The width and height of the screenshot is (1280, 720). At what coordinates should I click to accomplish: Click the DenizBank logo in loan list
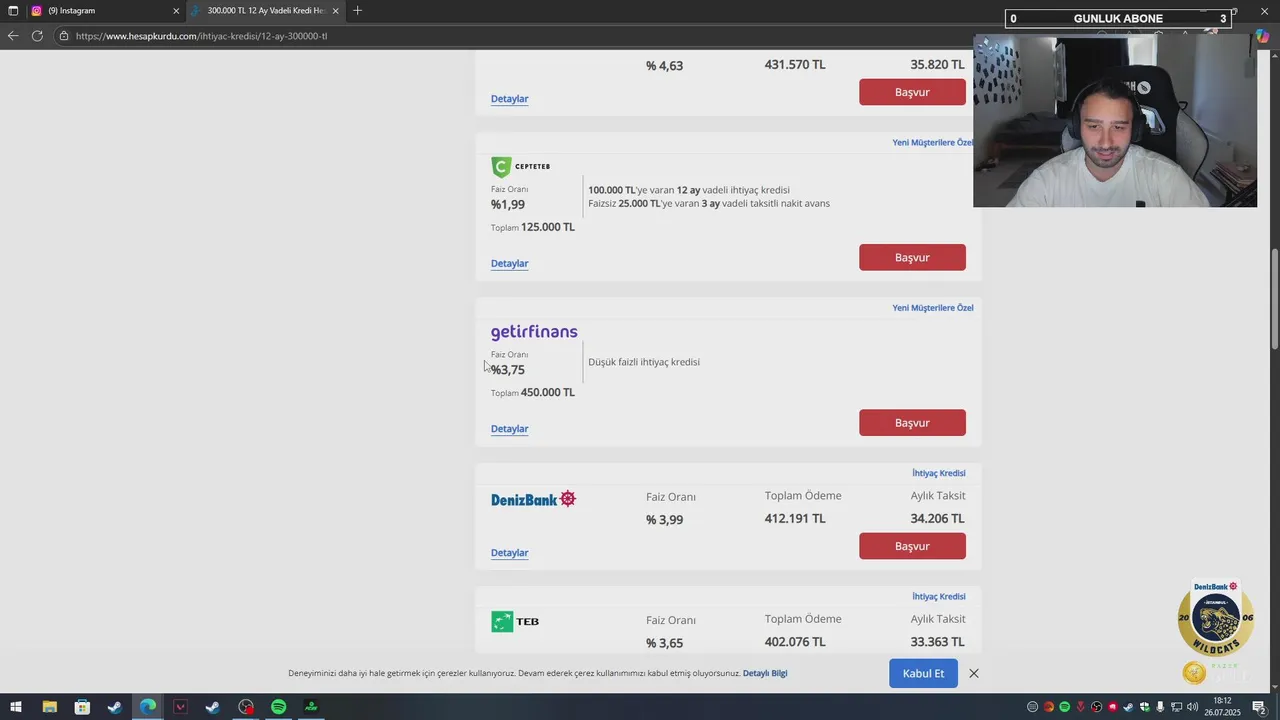[x=533, y=499]
